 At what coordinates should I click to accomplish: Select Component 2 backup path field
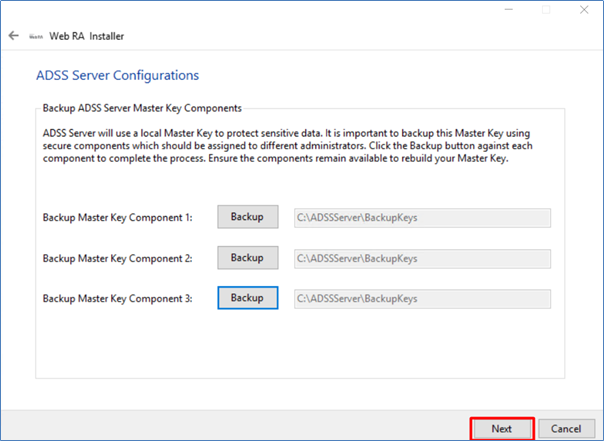click(x=423, y=258)
